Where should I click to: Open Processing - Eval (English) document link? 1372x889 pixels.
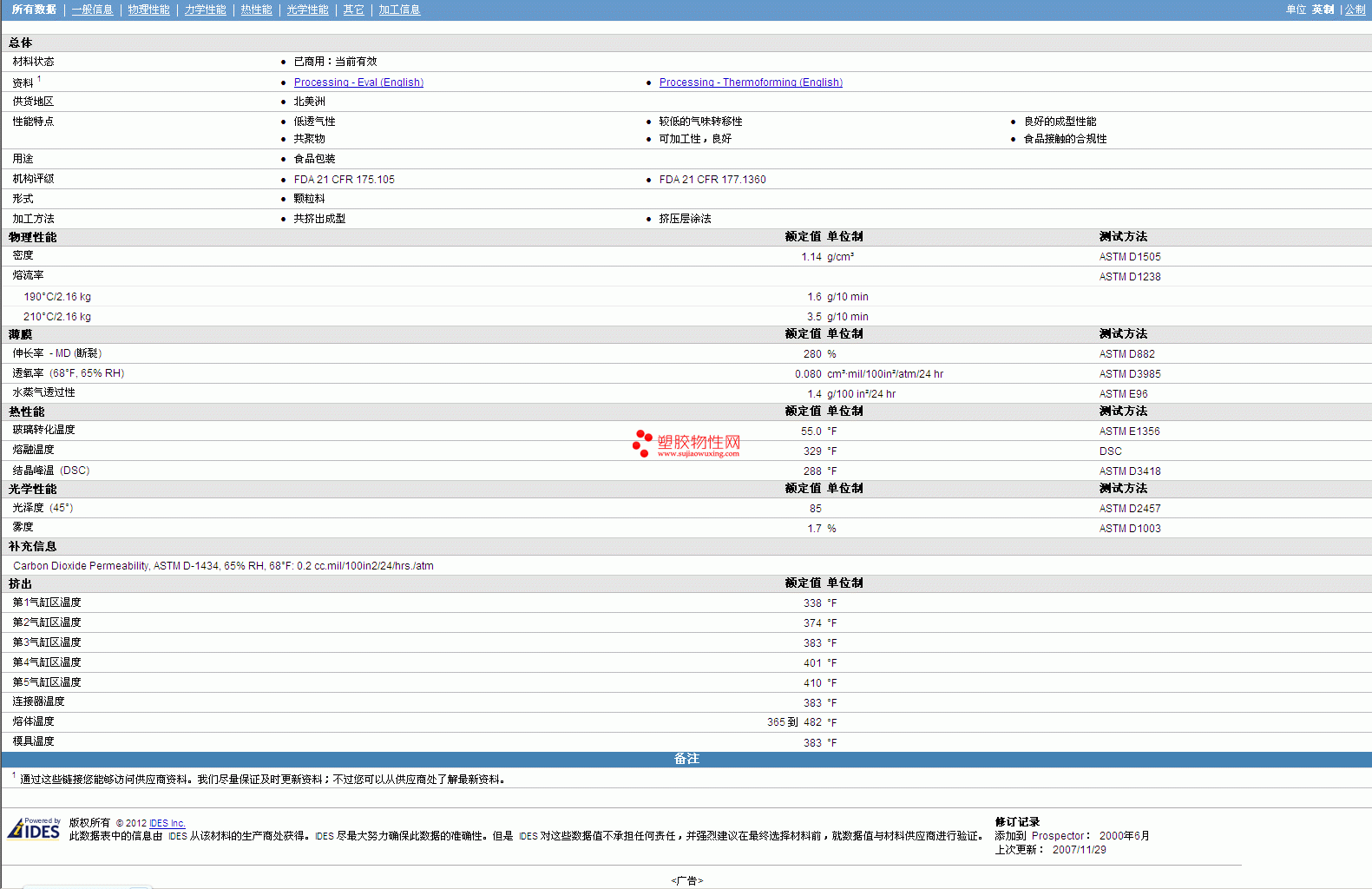(x=358, y=82)
